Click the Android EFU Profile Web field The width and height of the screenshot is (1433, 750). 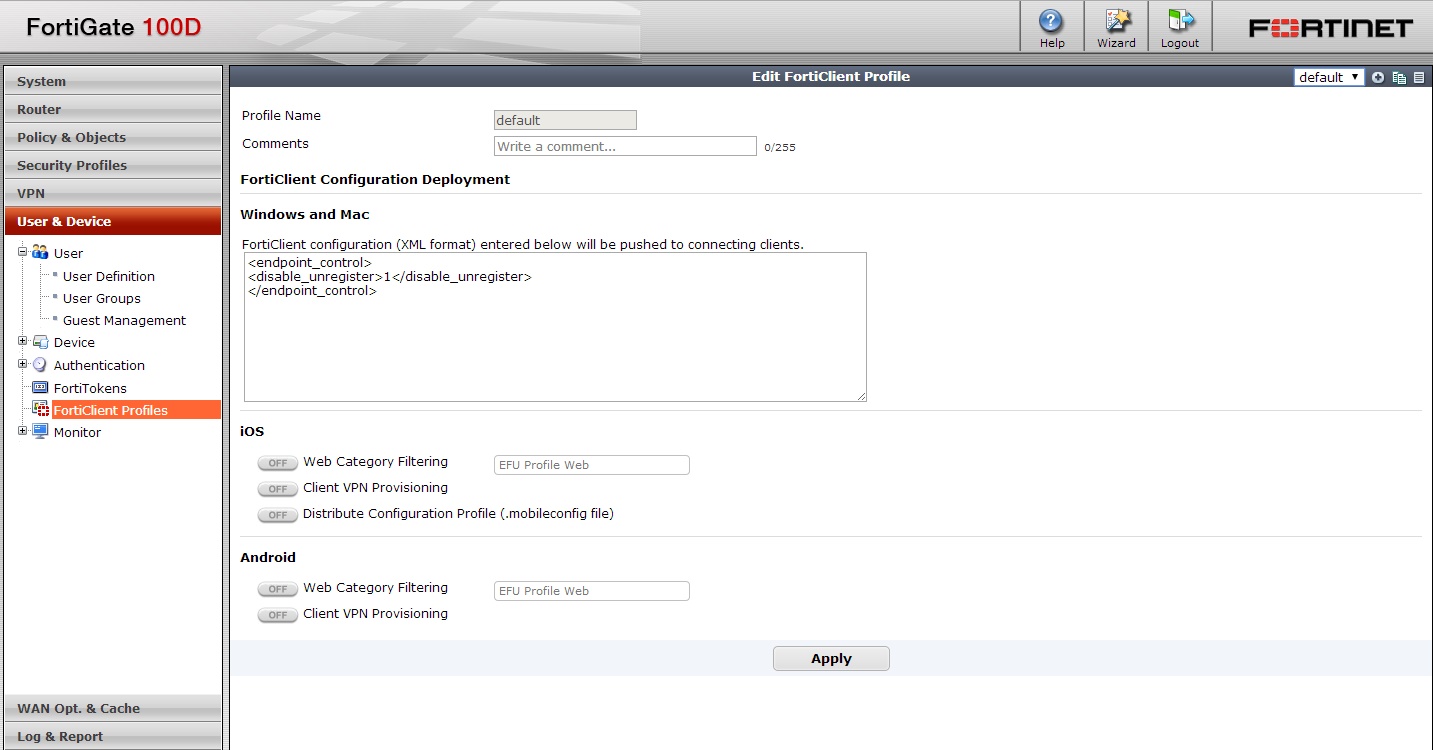[592, 591]
